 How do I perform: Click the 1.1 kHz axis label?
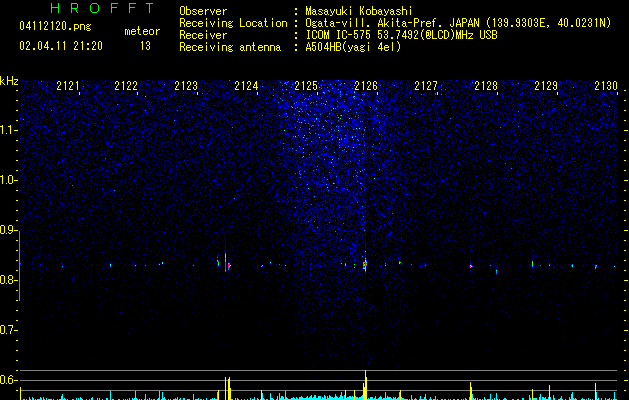pyautogui.click(x=8, y=130)
